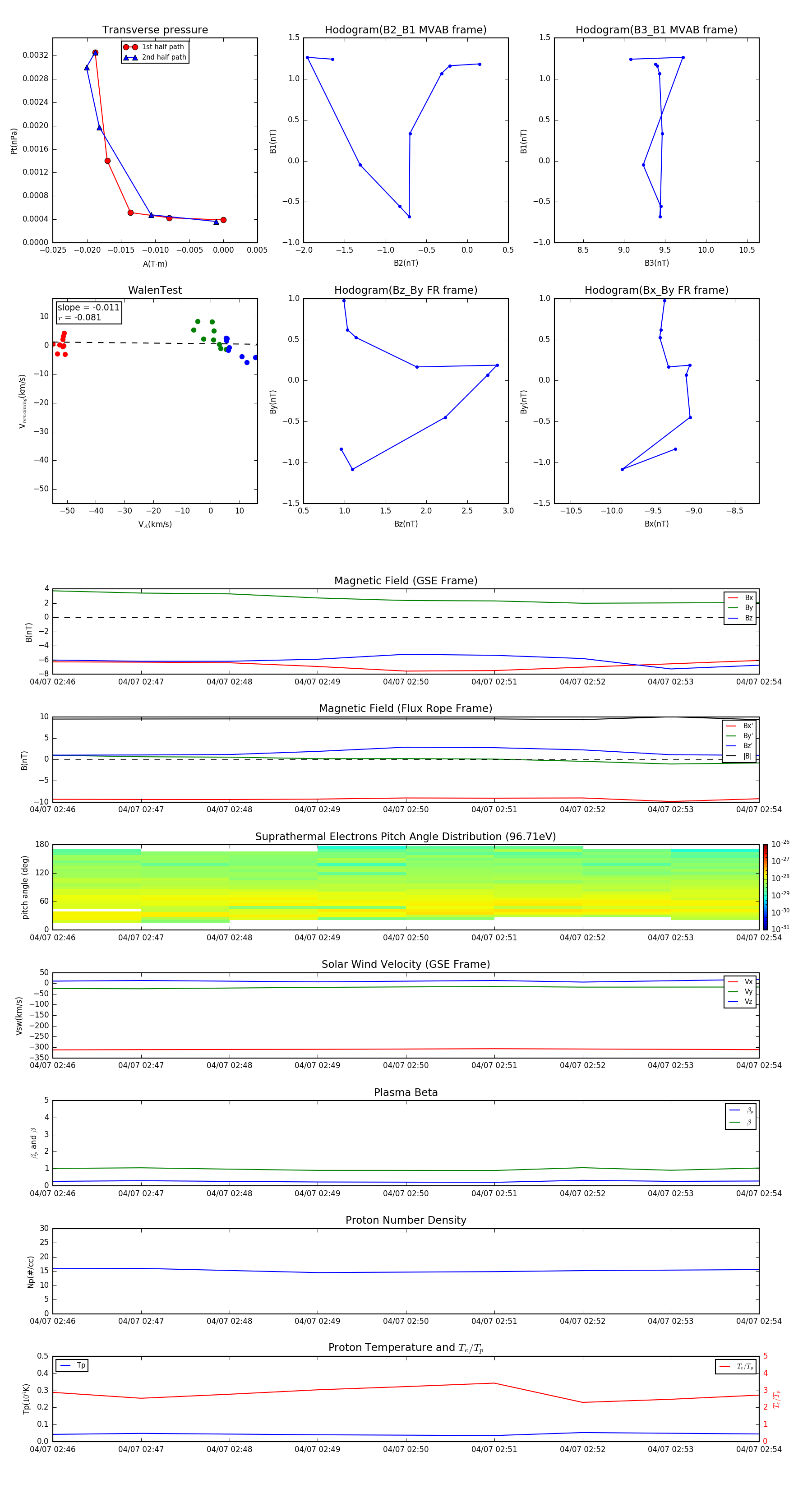Click the 10^-31 colorbar tick label

[x=781, y=929]
